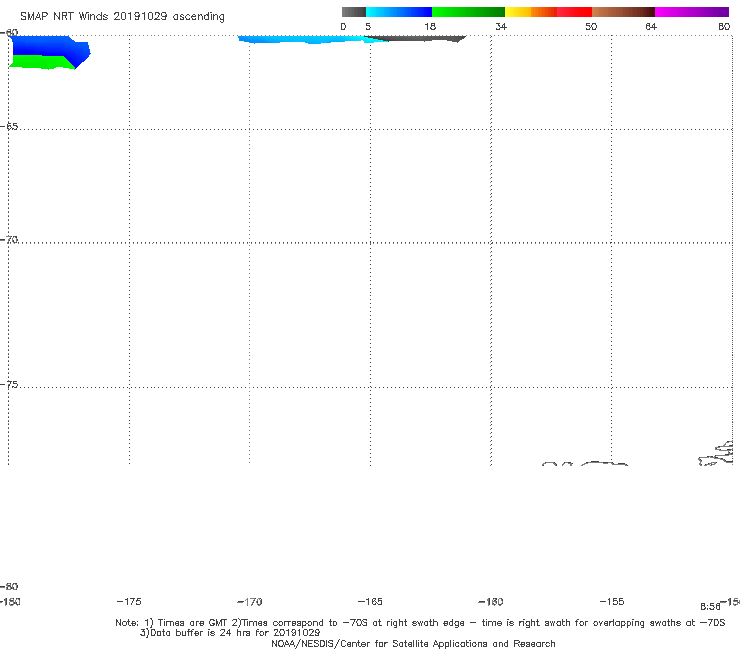Click the -155 longitude axis label
Viewport: 740px width, 650px height.
click(612, 602)
